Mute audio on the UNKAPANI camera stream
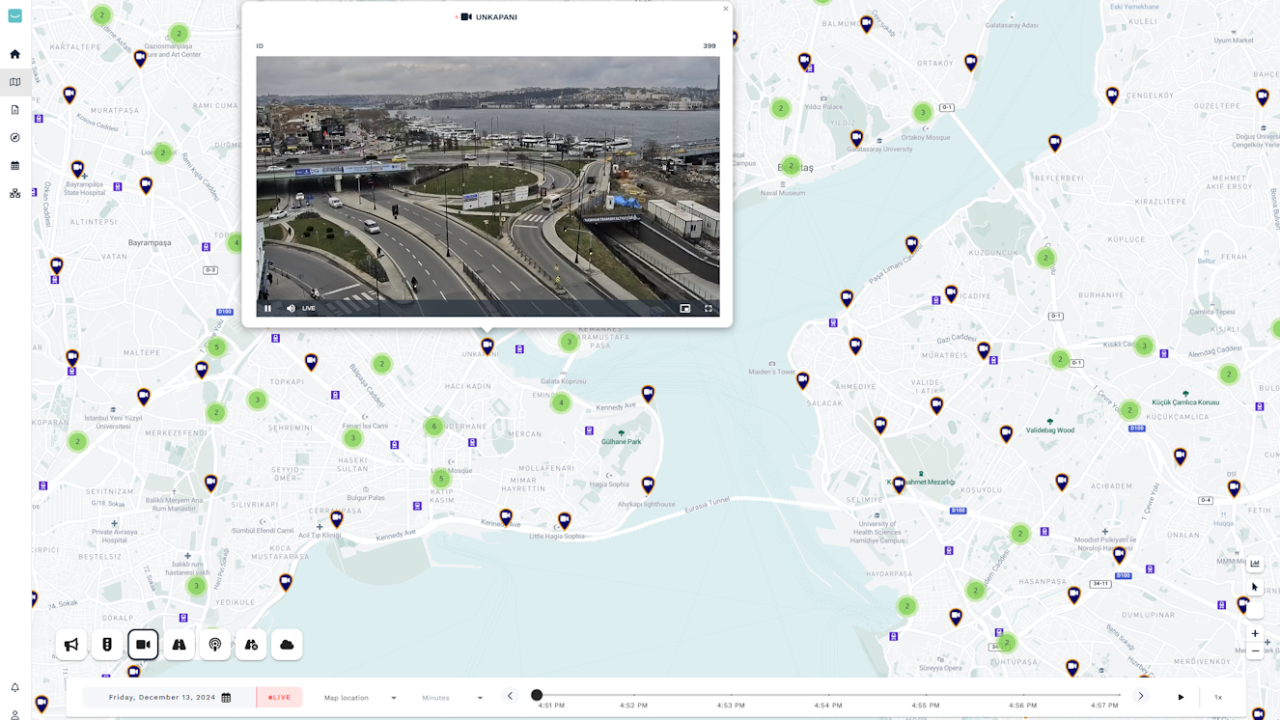Viewport: 1280px width, 720px height. pos(289,308)
